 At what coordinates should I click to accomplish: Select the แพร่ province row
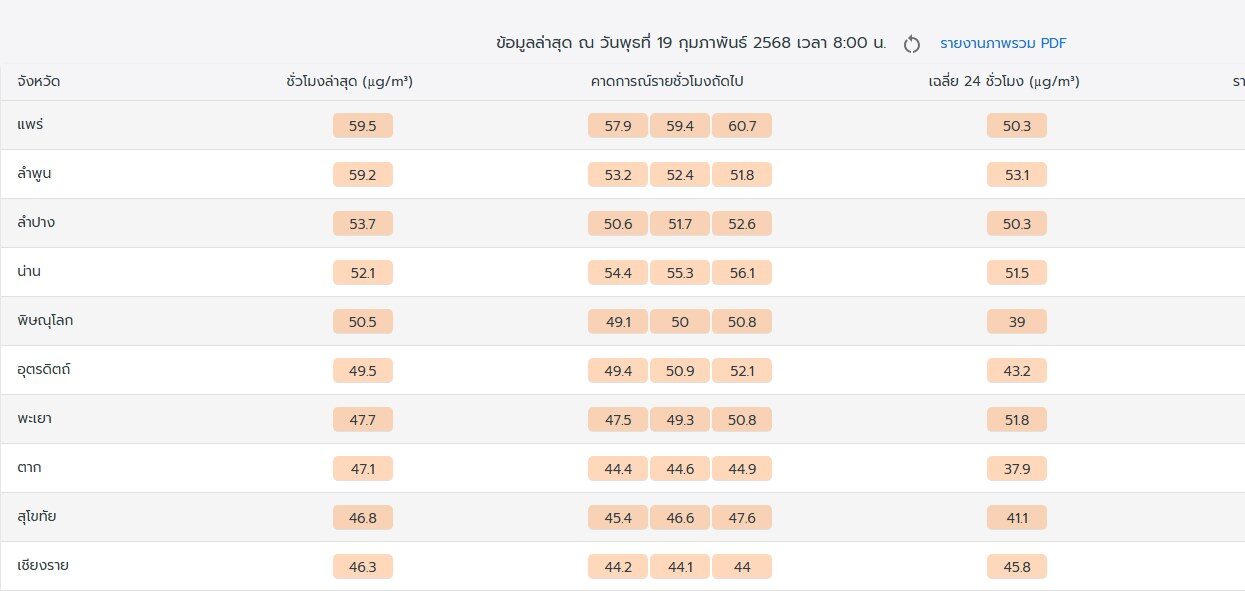[622, 125]
